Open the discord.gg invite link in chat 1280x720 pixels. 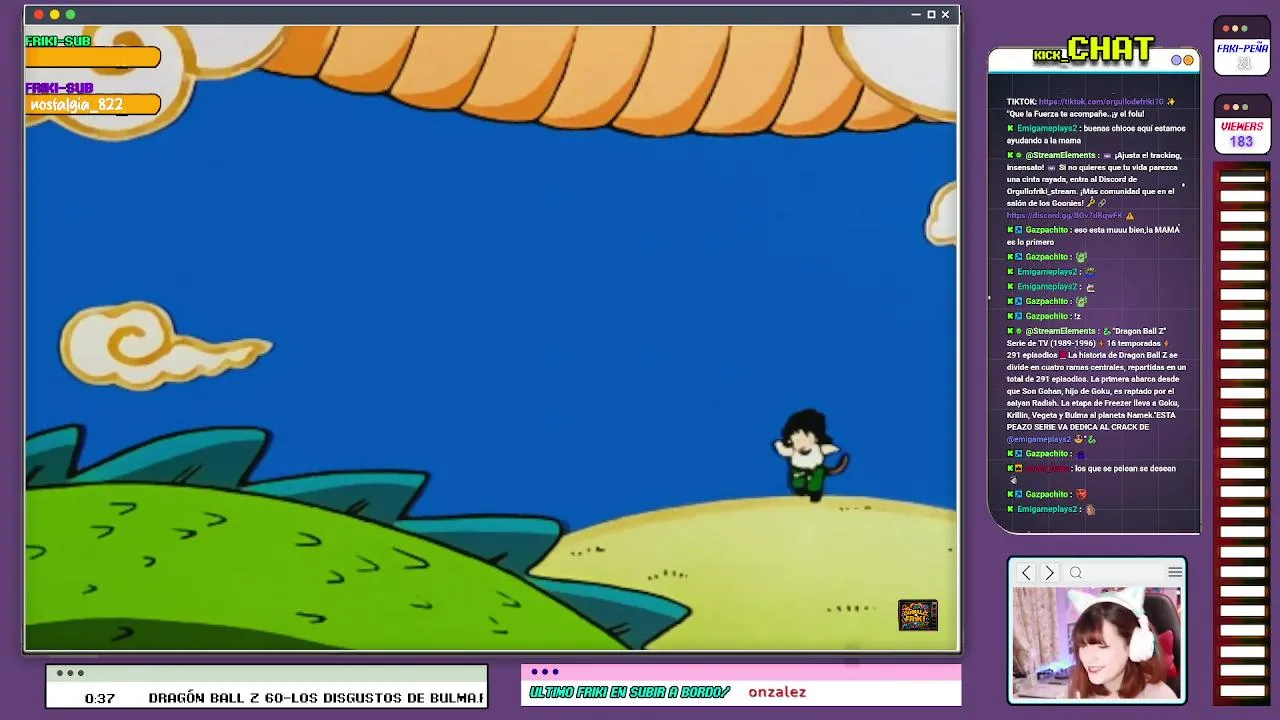pos(1064,216)
